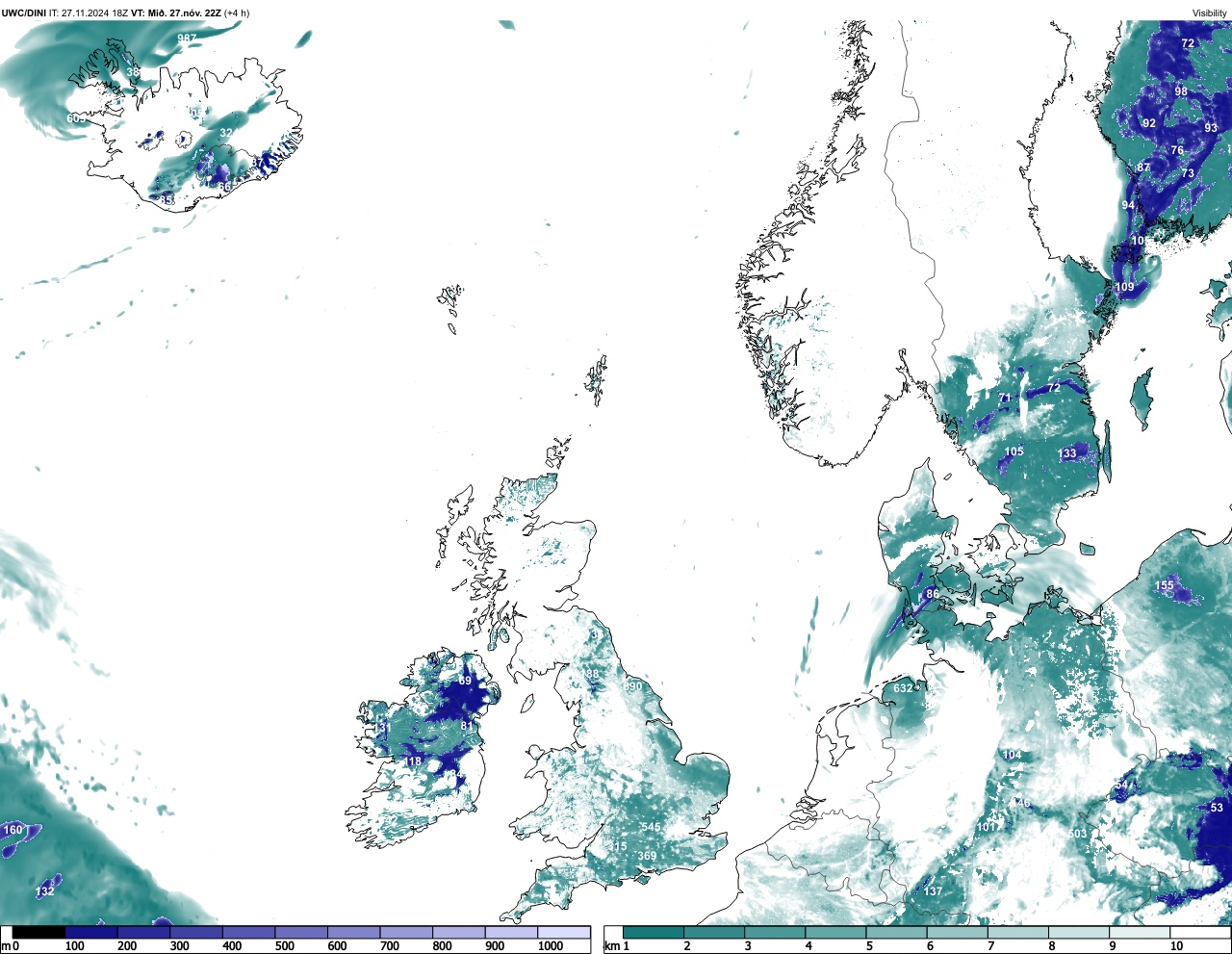The height and width of the screenshot is (954, 1232).
Task: Click the 86 value over Denmark
Action: point(933,595)
